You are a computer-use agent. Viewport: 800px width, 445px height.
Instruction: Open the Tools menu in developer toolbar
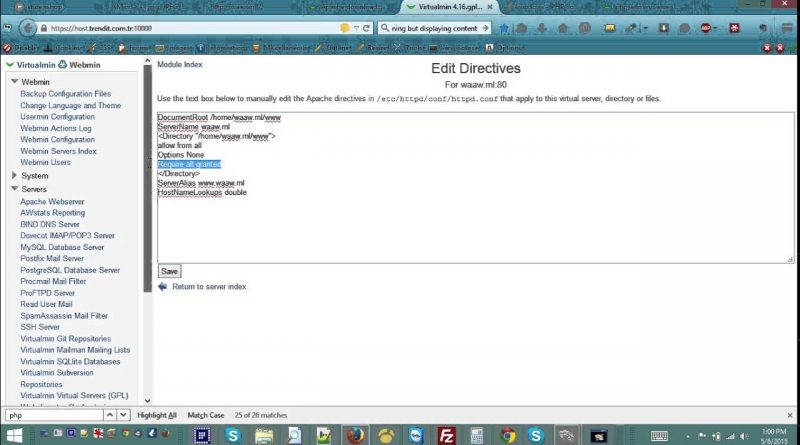pos(409,47)
